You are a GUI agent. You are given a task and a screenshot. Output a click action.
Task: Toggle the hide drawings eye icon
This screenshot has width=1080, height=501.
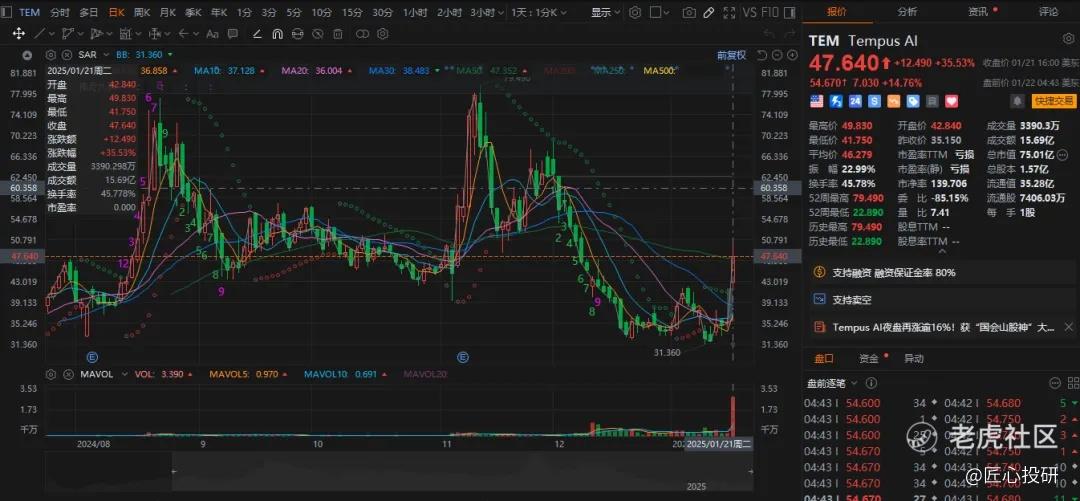click(x=317, y=34)
